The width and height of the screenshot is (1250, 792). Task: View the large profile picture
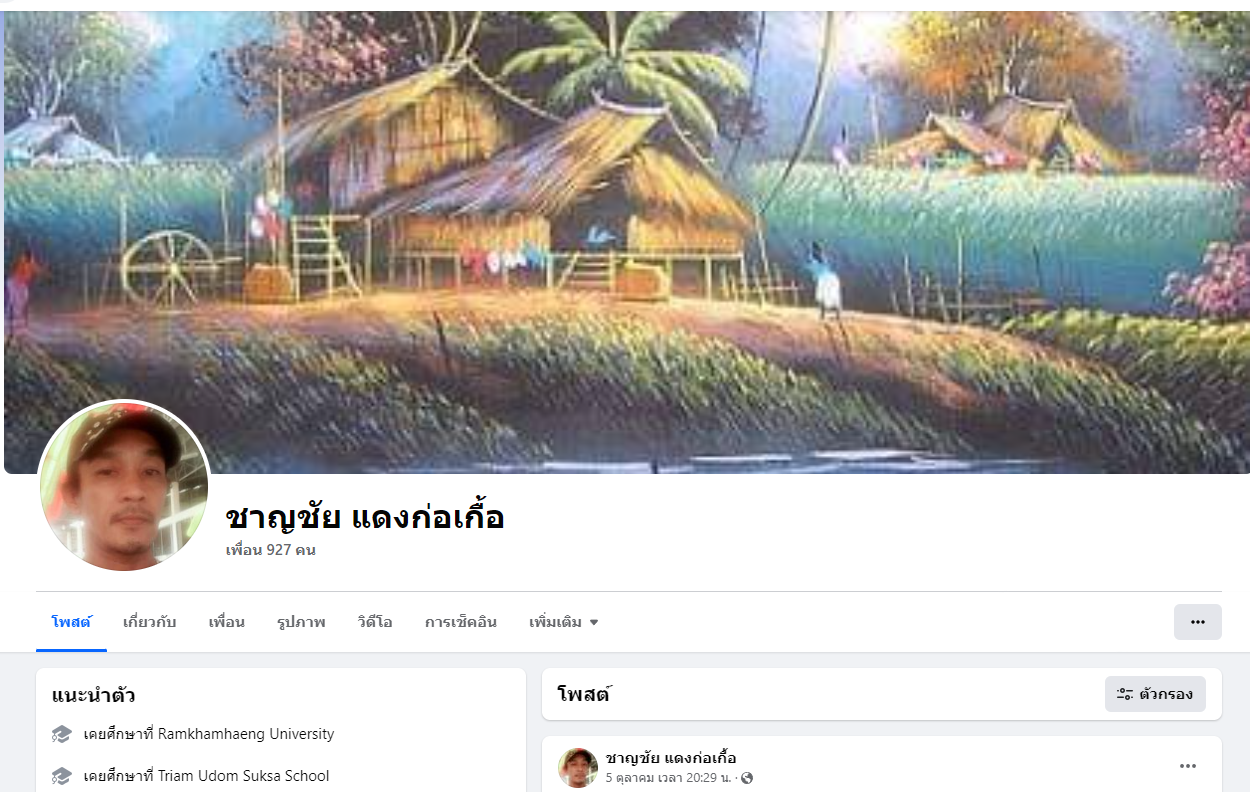coord(124,485)
